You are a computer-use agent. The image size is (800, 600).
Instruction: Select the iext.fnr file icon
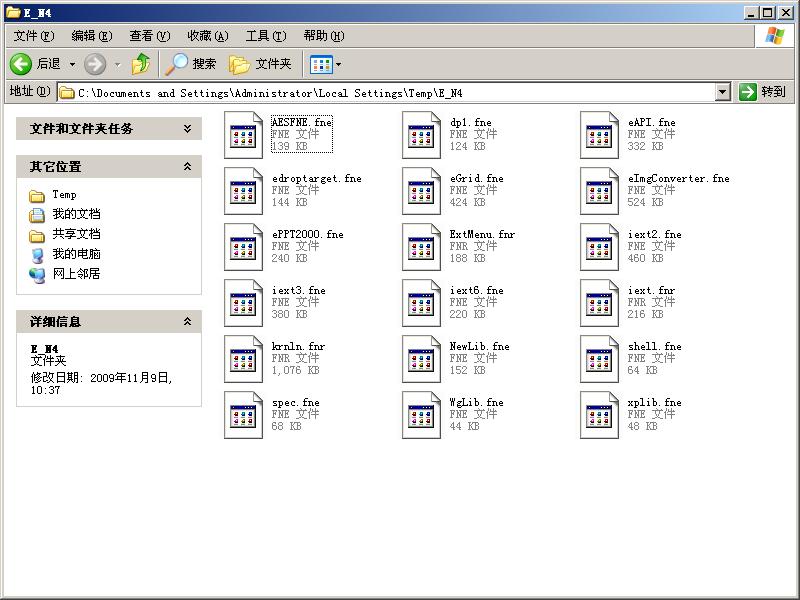pyautogui.click(x=599, y=303)
